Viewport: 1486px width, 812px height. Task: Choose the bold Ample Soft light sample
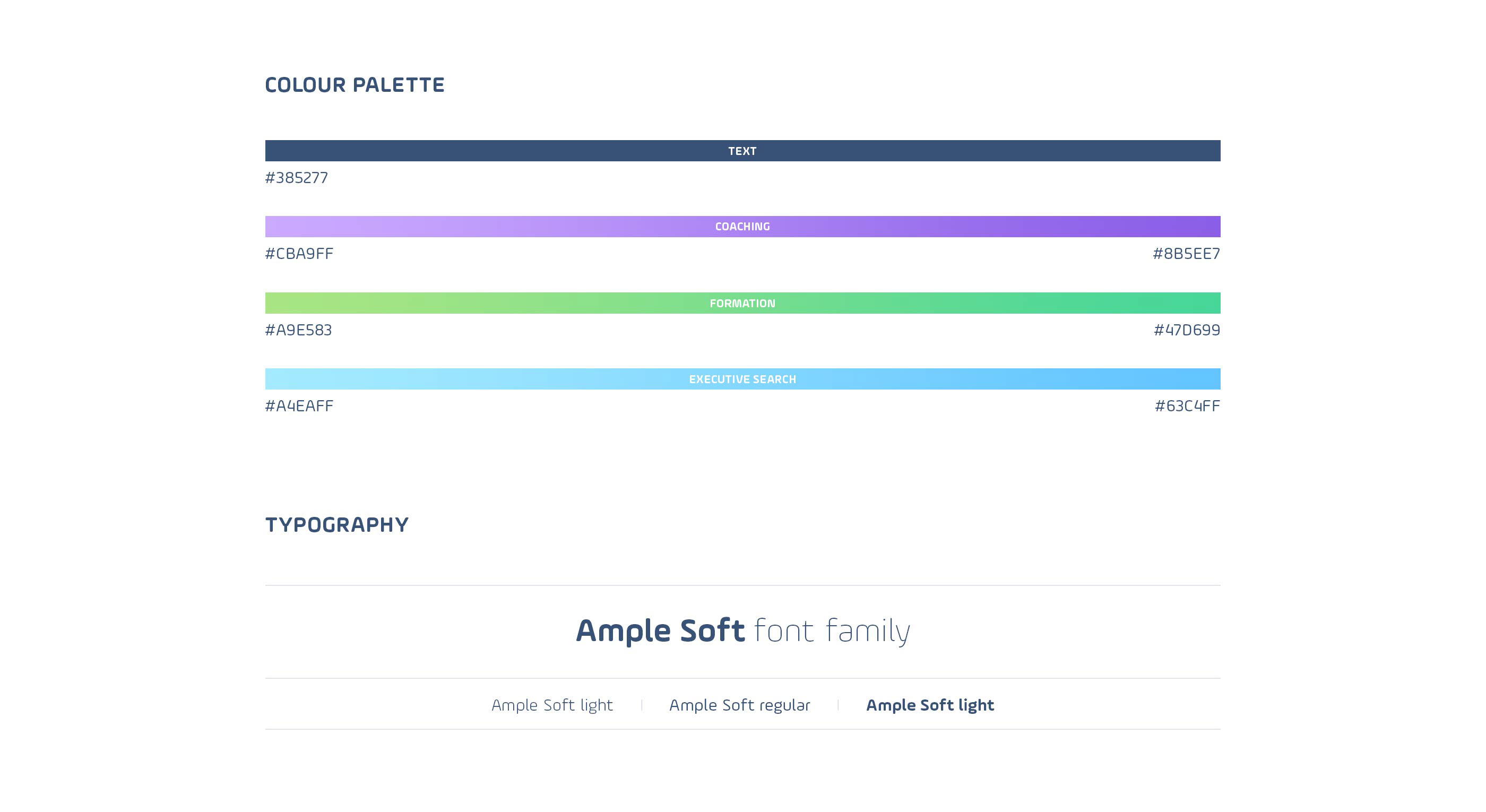point(930,705)
